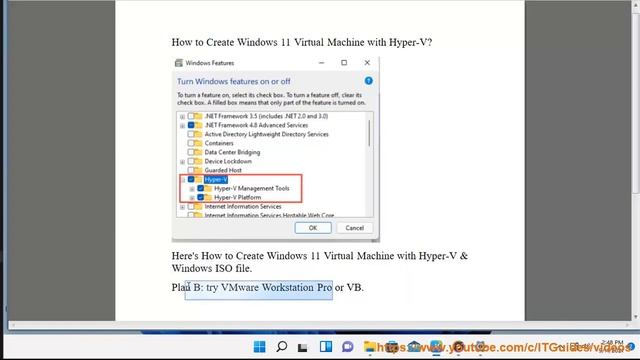640x360 pixels.
Task: Click the 'How to Create Windows 11' heading
Action: [302, 42]
